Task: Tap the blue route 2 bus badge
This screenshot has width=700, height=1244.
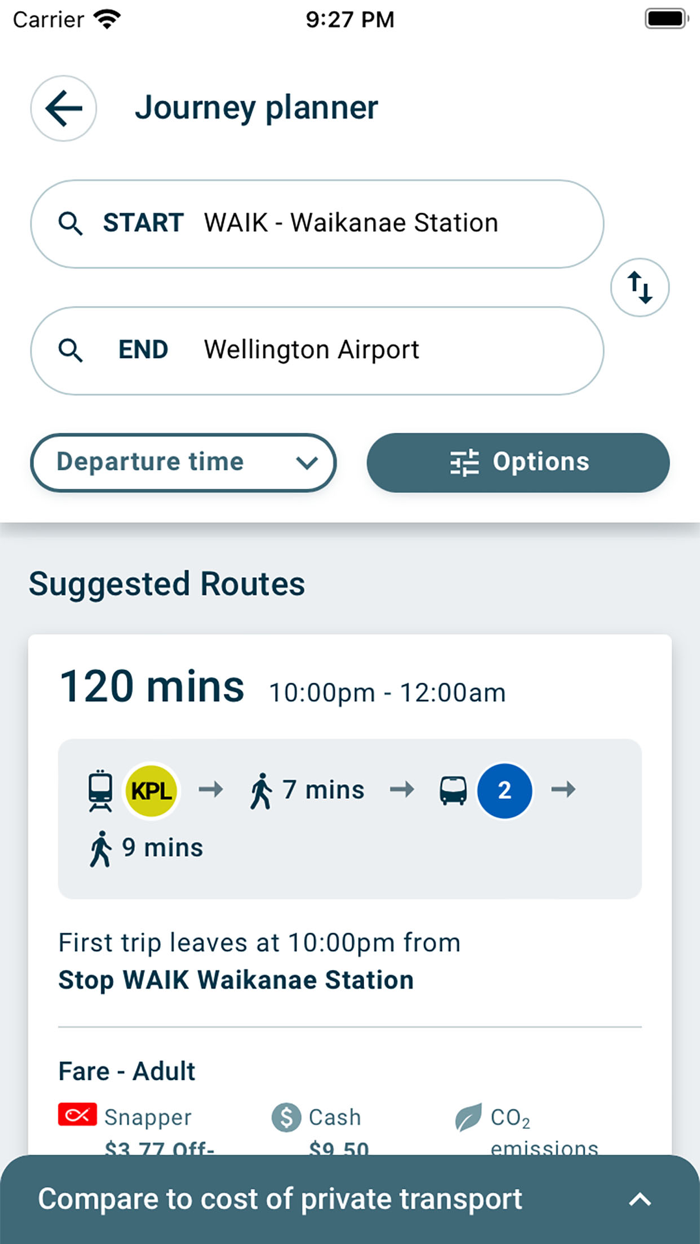Action: [x=505, y=790]
